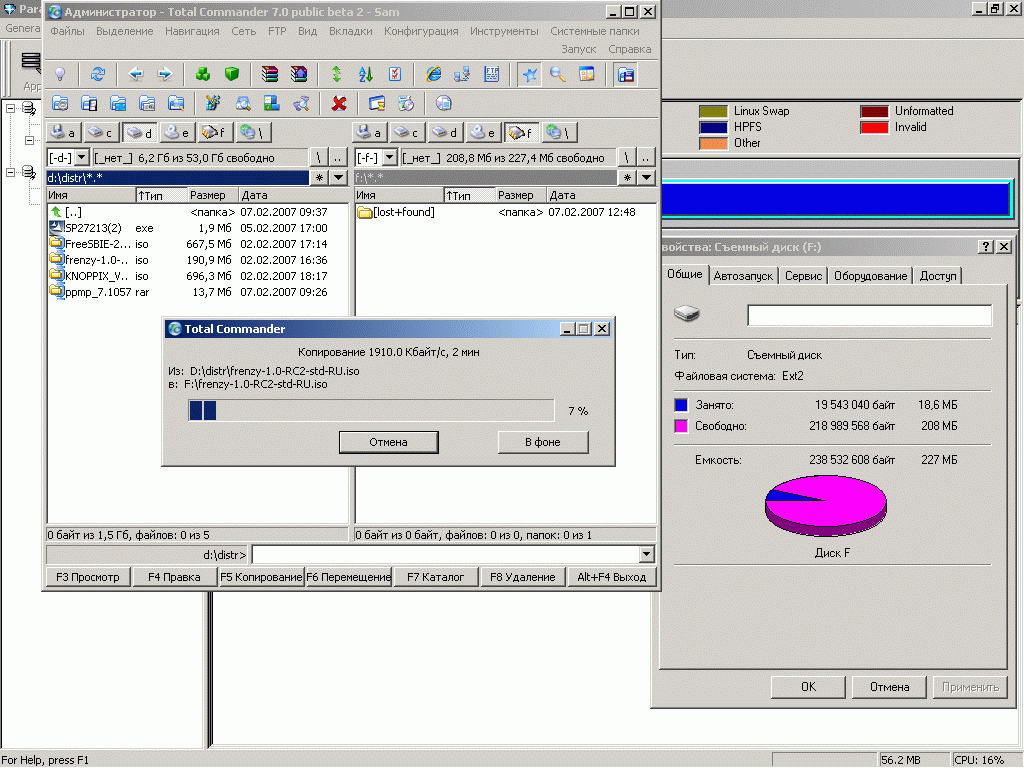Open file search with the magnifier icon

558,74
